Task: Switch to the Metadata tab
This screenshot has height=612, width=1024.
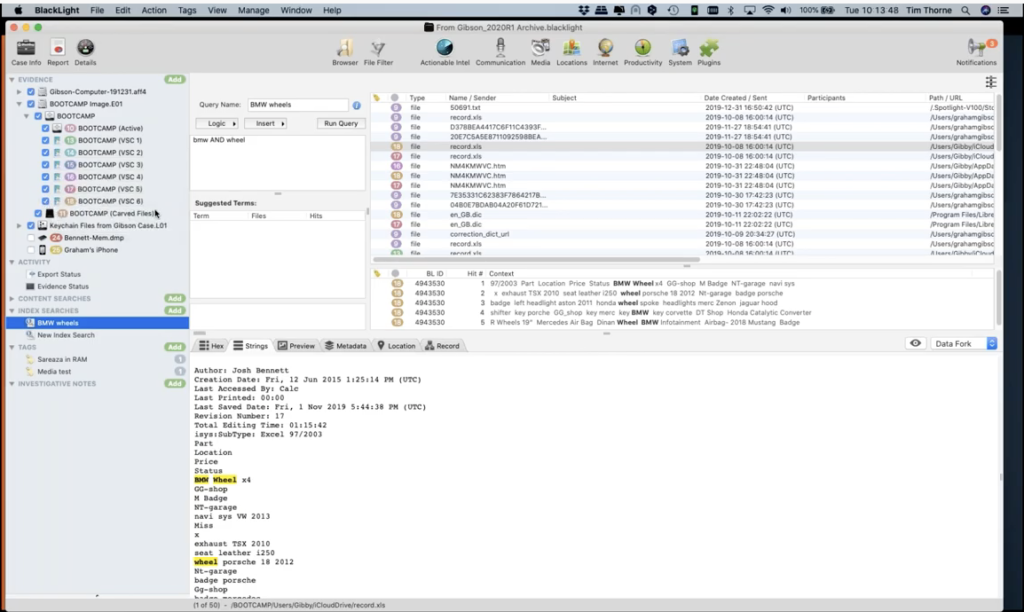Action: tap(345, 346)
